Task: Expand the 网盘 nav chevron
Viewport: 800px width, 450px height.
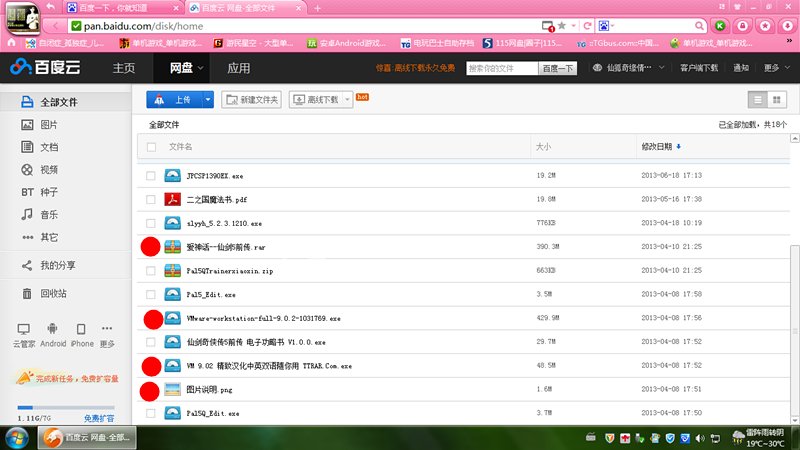Action: (x=201, y=68)
